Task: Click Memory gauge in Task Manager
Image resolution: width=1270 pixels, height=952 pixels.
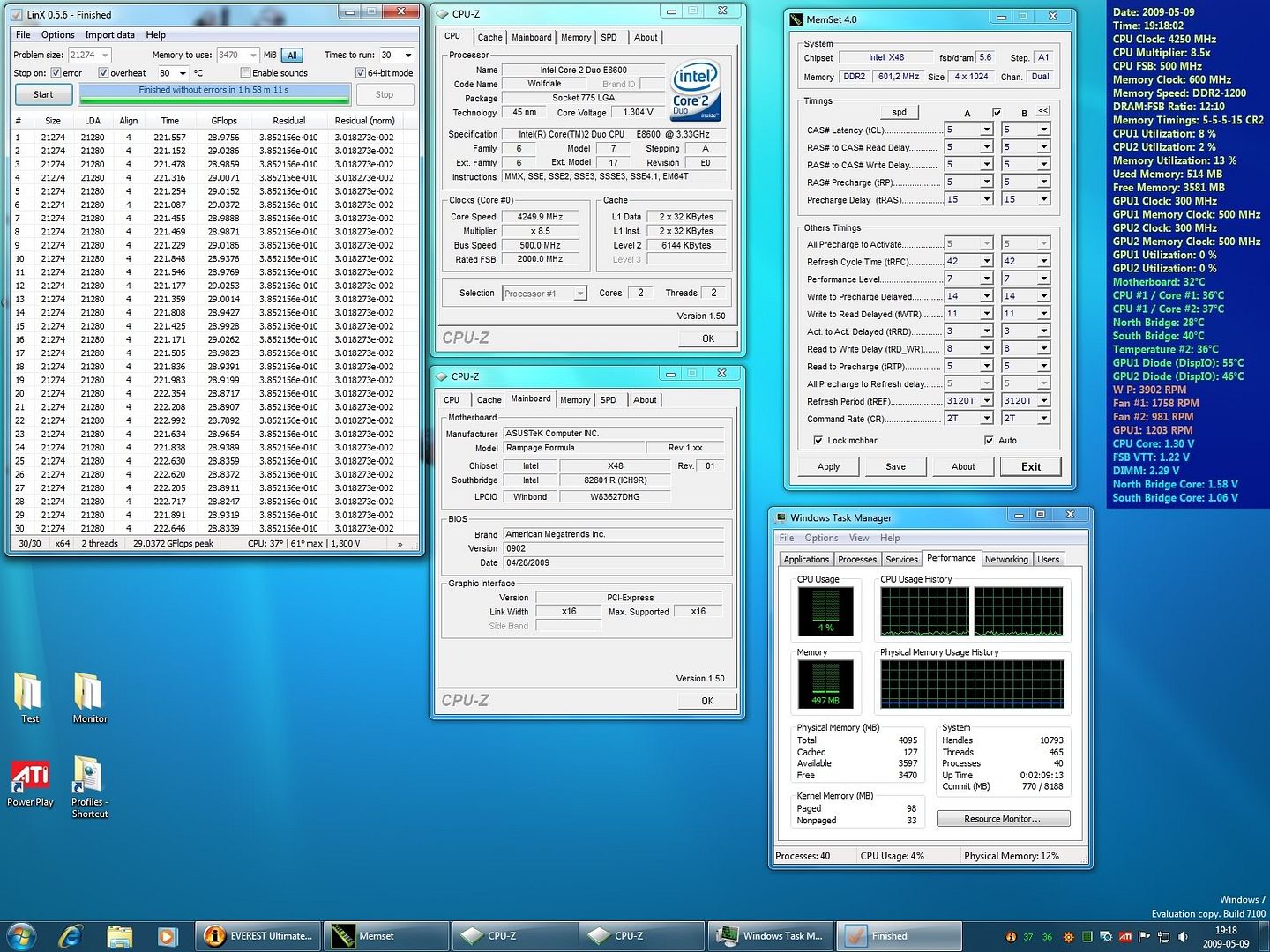Action: pyautogui.click(x=825, y=684)
